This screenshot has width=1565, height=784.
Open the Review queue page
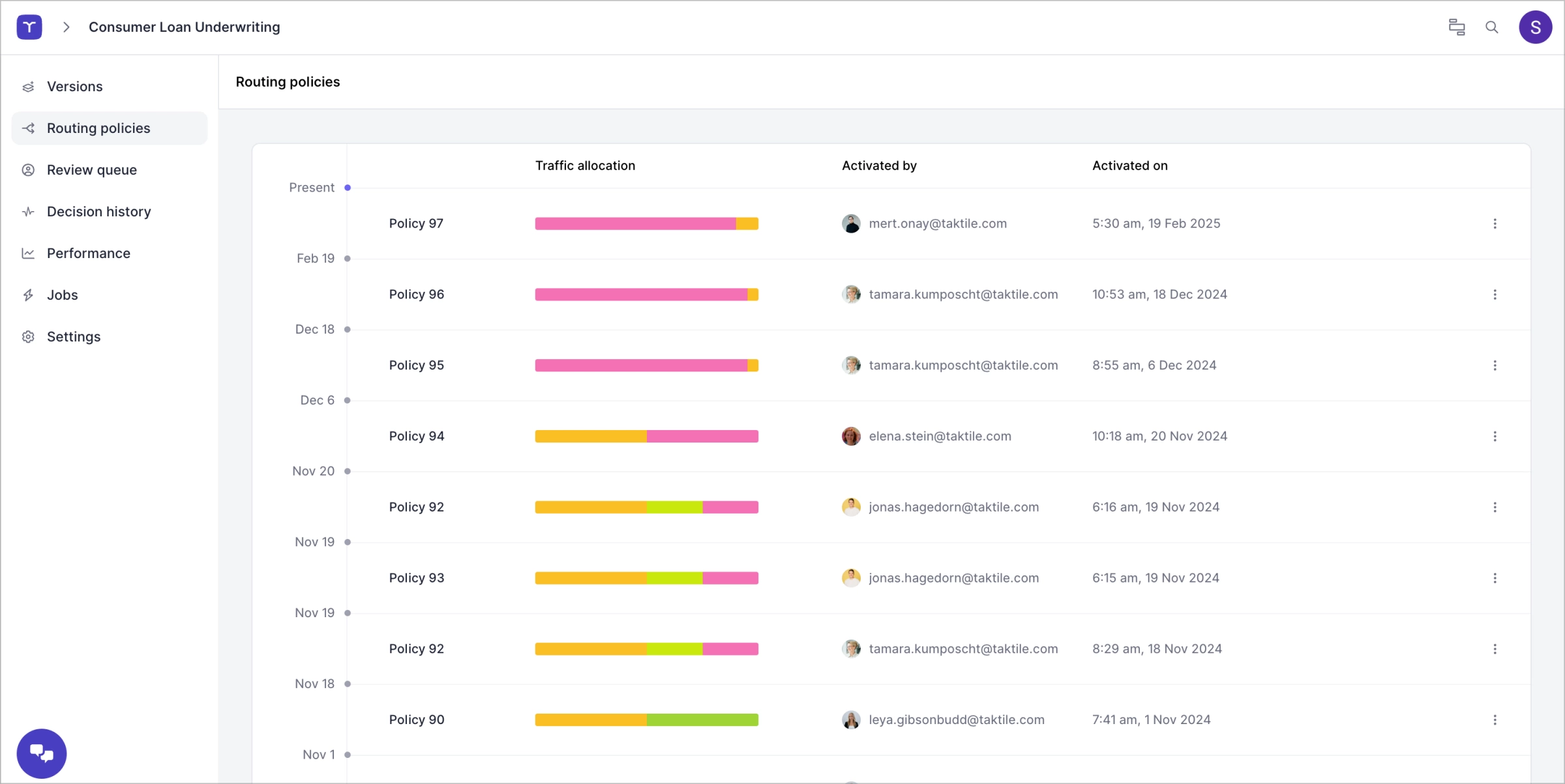click(91, 170)
